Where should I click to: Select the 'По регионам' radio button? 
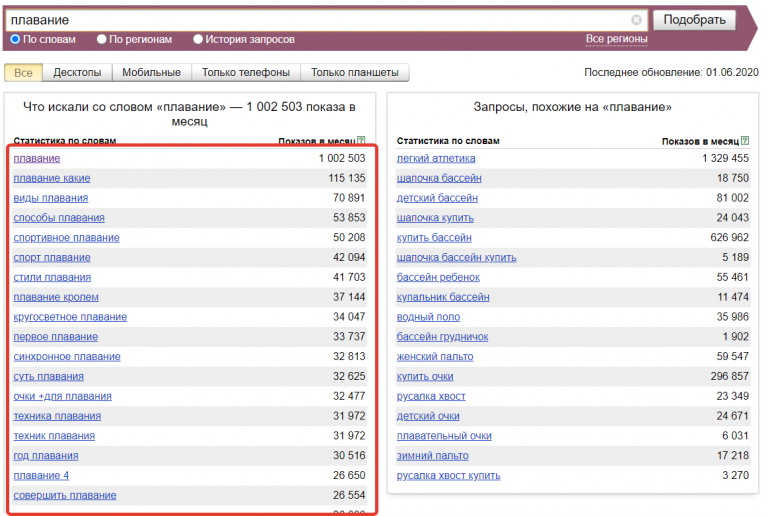tap(102, 39)
